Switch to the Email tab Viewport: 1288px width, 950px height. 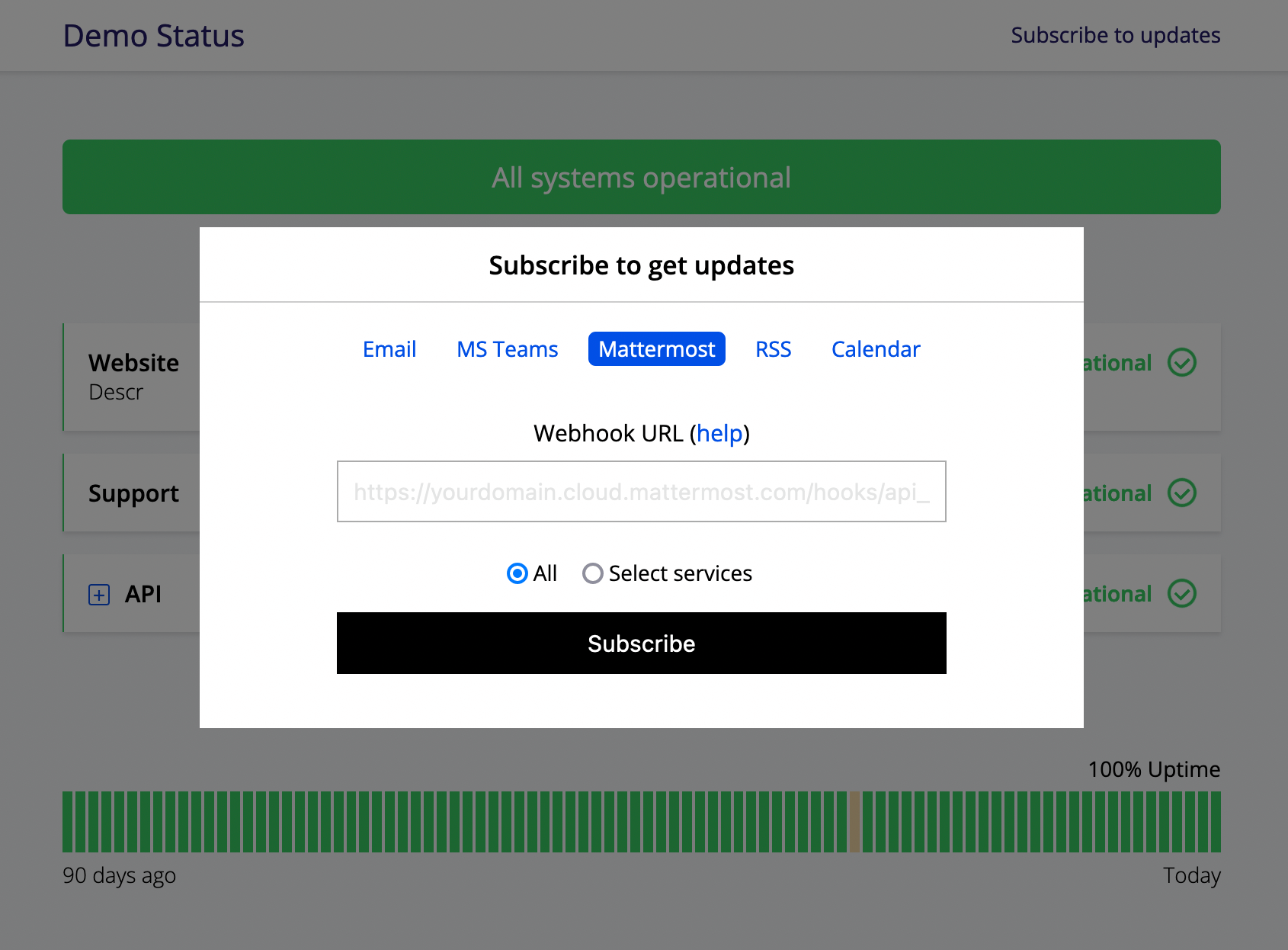tap(389, 349)
